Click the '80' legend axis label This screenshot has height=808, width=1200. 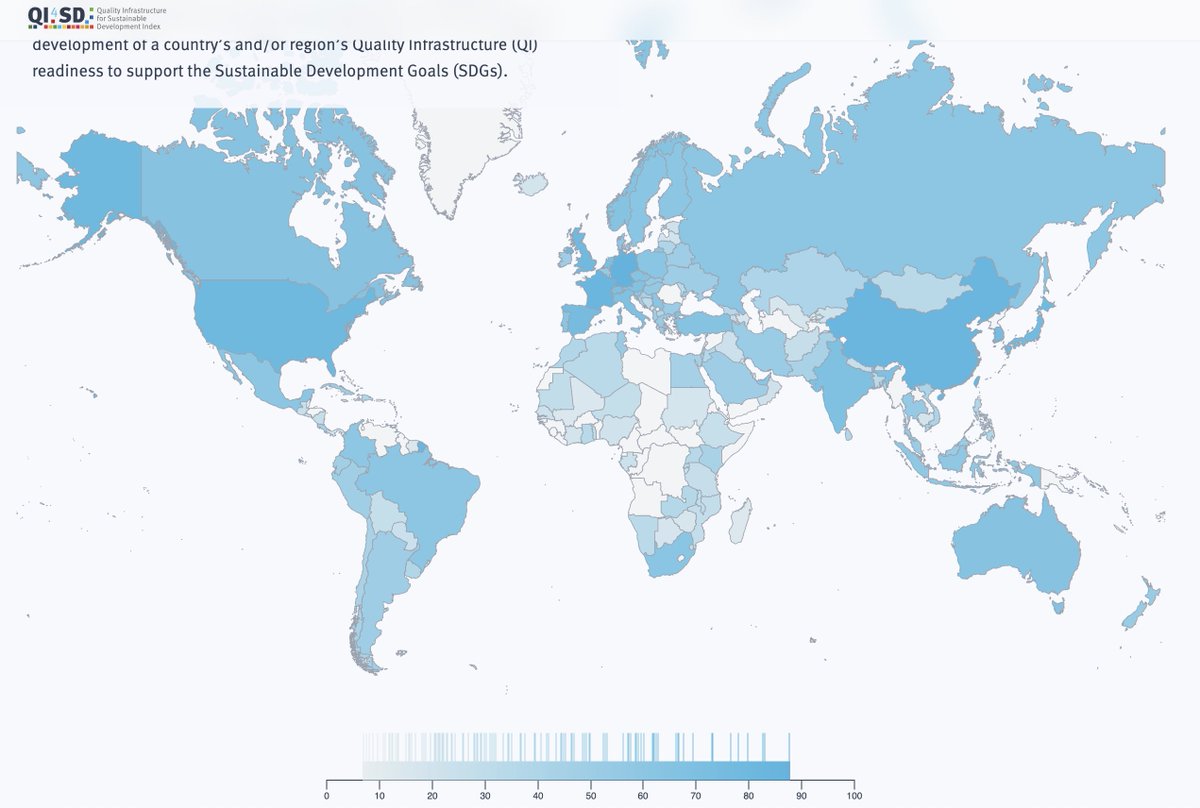pos(749,796)
